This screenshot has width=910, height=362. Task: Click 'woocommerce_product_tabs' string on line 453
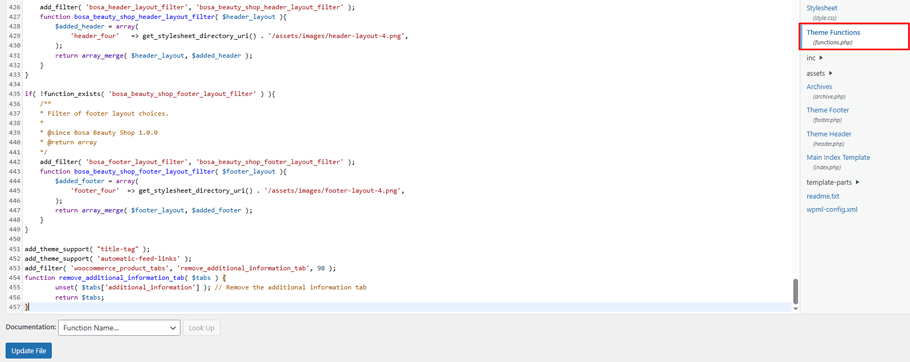pos(120,269)
